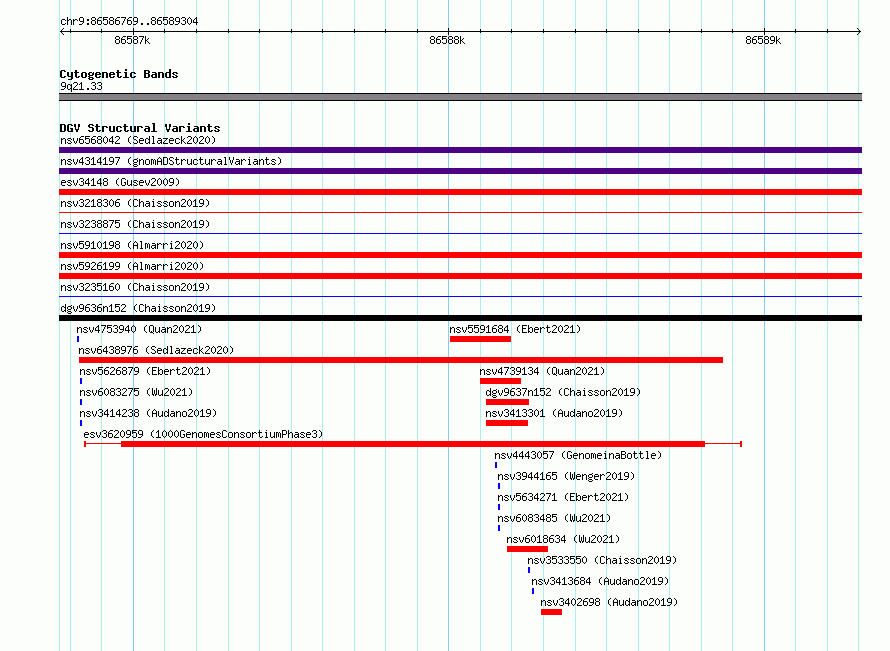Open nsv3414238 (Audano2019) label
This screenshot has width=890, height=651.
[148, 413]
